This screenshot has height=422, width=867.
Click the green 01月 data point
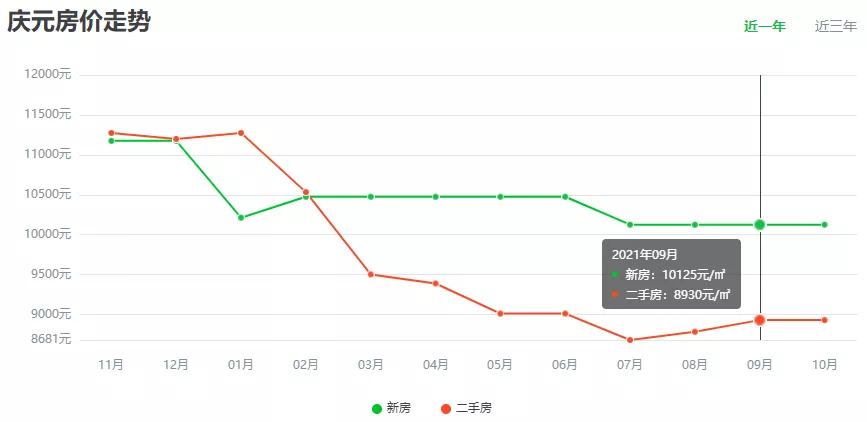click(x=241, y=218)
